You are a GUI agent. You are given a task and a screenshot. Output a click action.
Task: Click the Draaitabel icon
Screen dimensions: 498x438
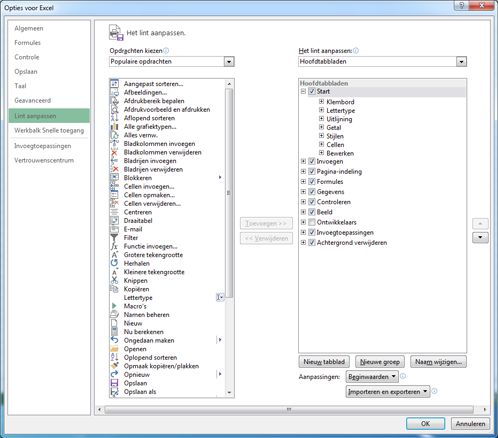point(114,221)
